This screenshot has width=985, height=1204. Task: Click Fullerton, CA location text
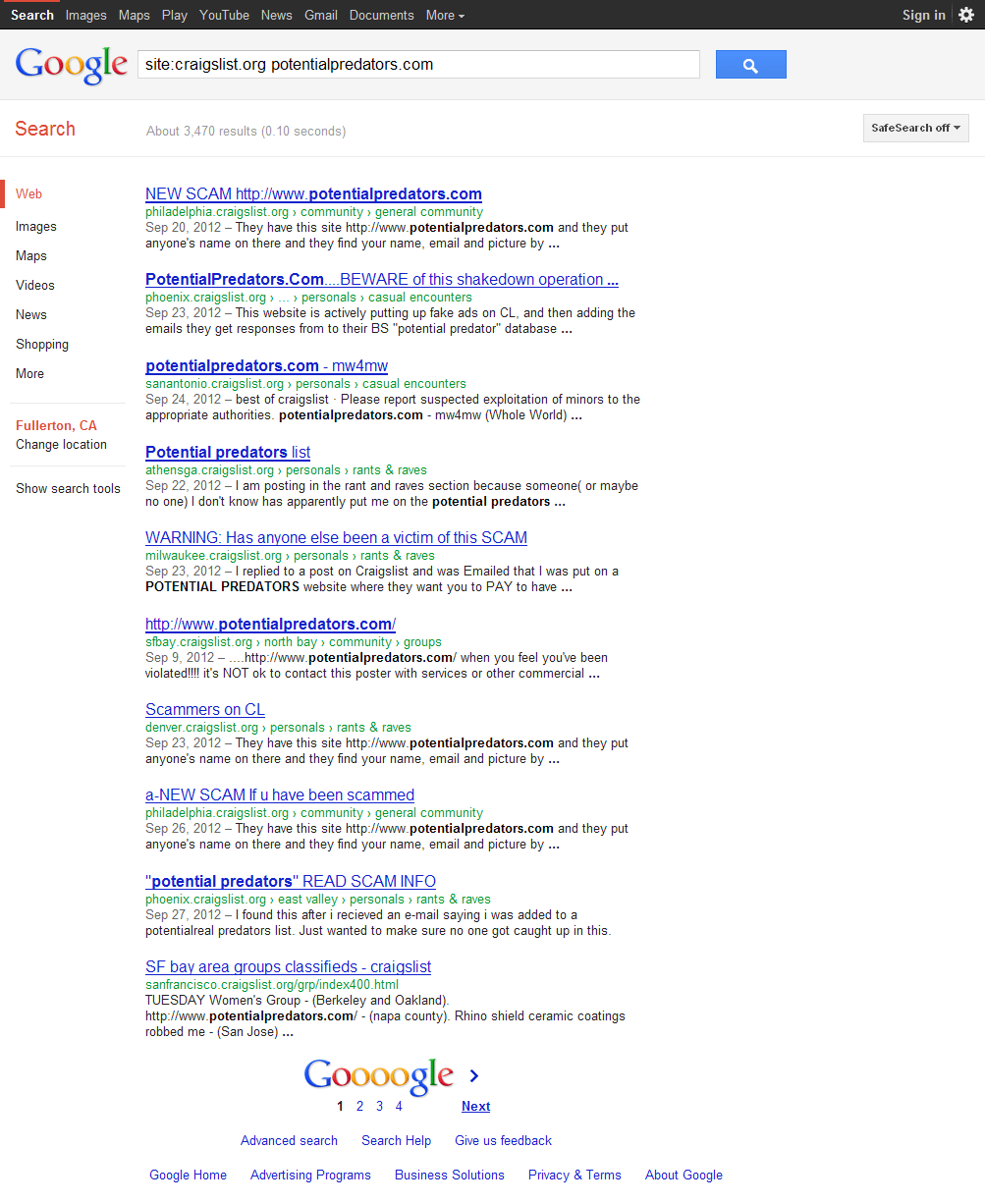pyautogui.click(x=56, y=425)
